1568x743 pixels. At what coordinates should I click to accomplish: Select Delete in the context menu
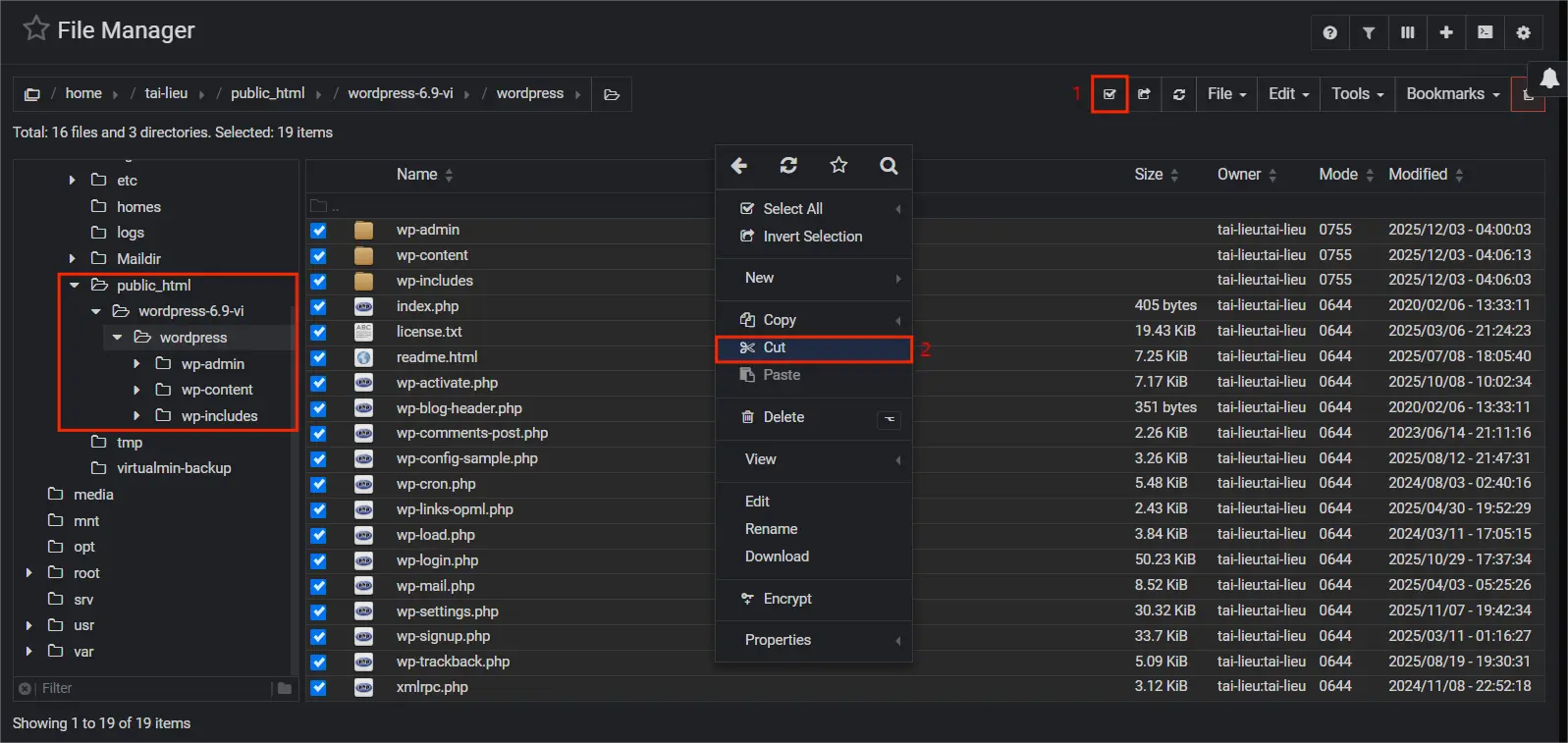[x=784, y=417]
